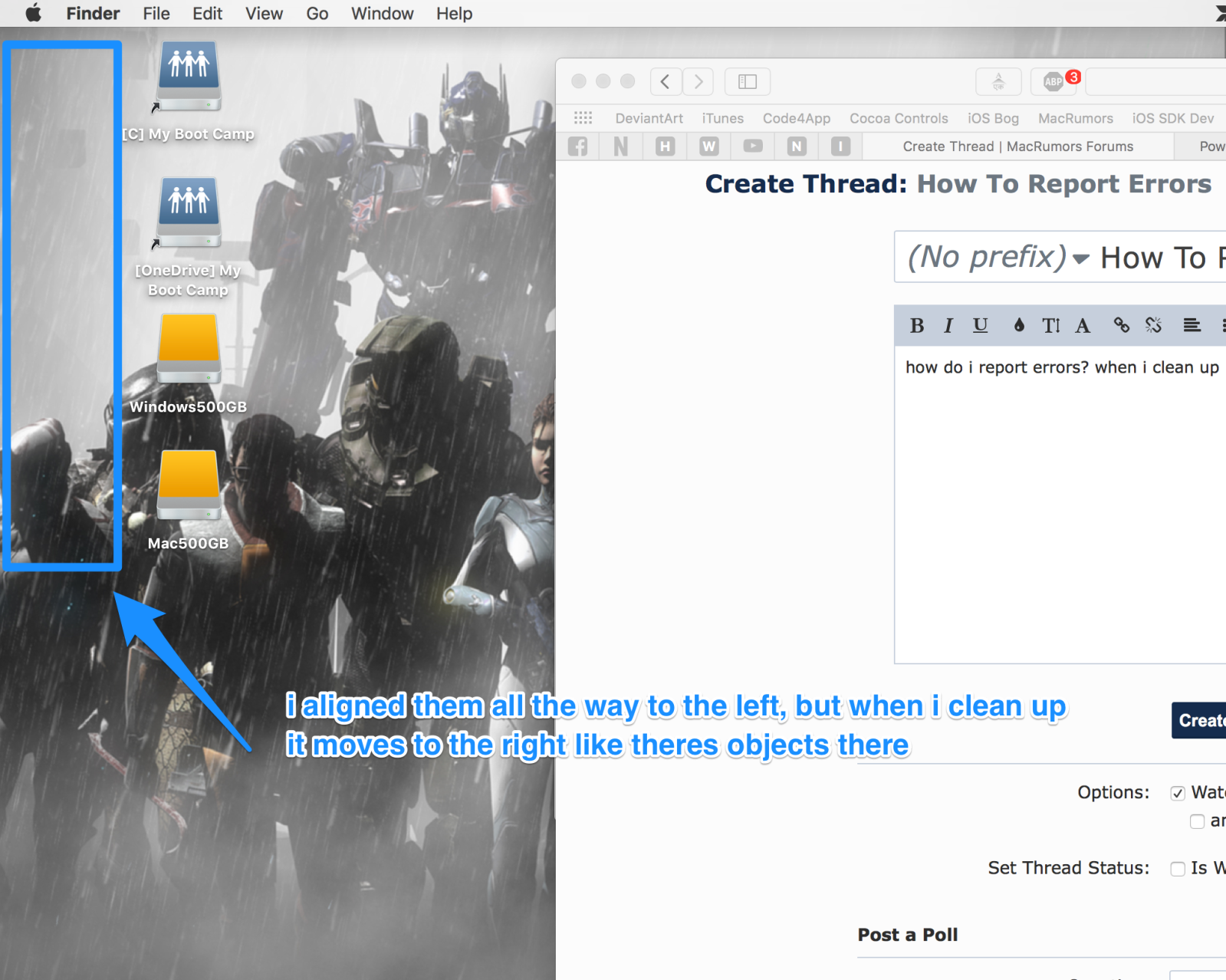The image size is (1226, 980).
Task: Select the Mac500GB drive icon
Action: click(x=189, y=485)
